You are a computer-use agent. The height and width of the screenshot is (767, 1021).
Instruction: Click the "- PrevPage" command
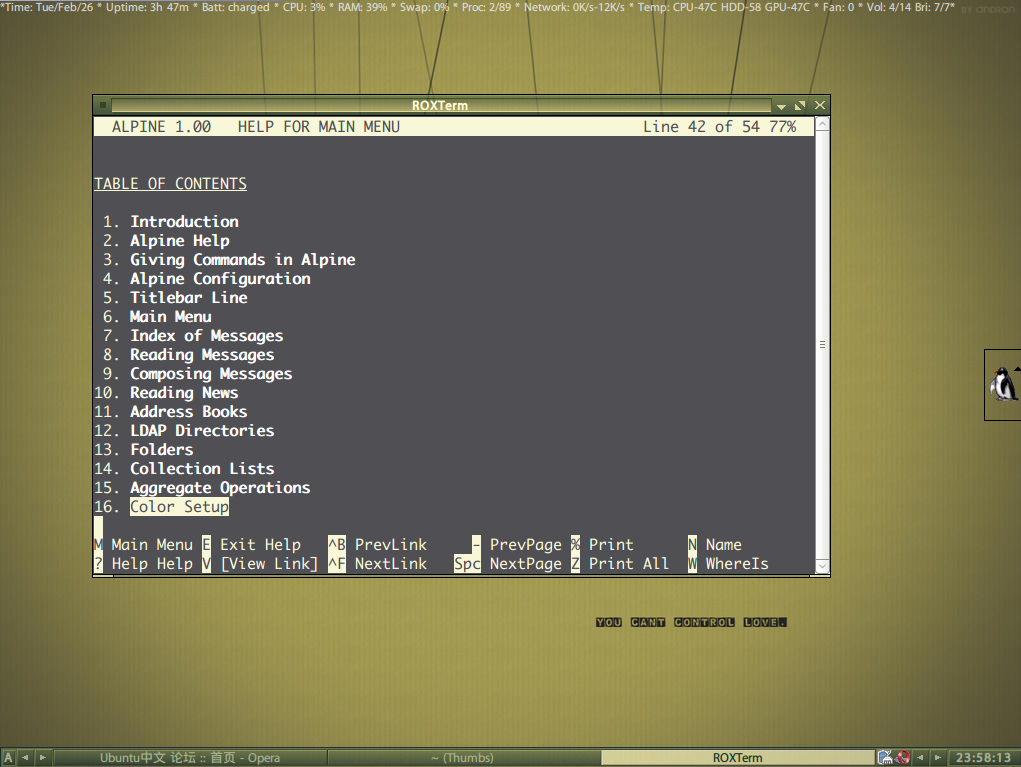pyautogui.click(x=516, y=544)
